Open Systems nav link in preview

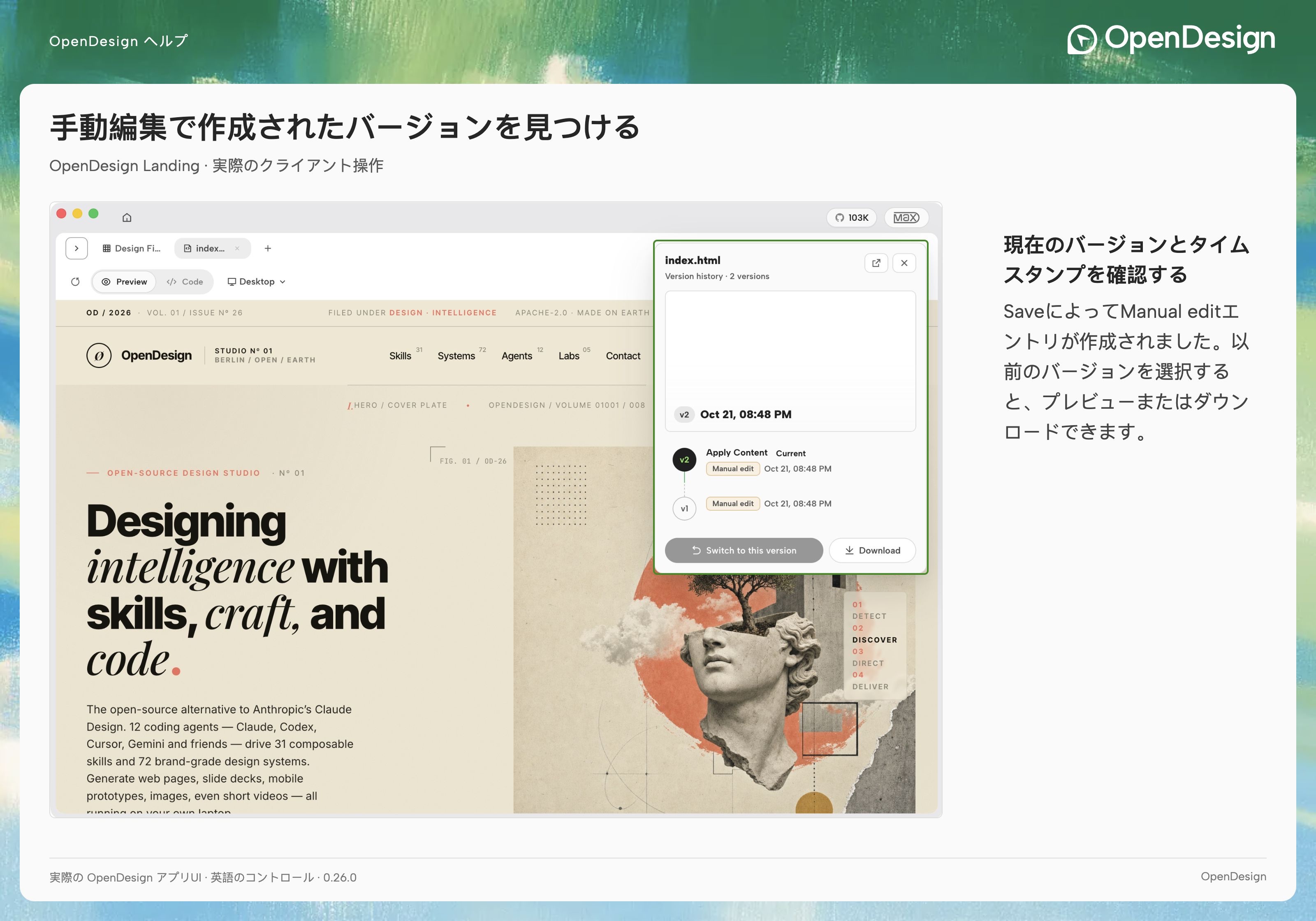coord(456,356)
